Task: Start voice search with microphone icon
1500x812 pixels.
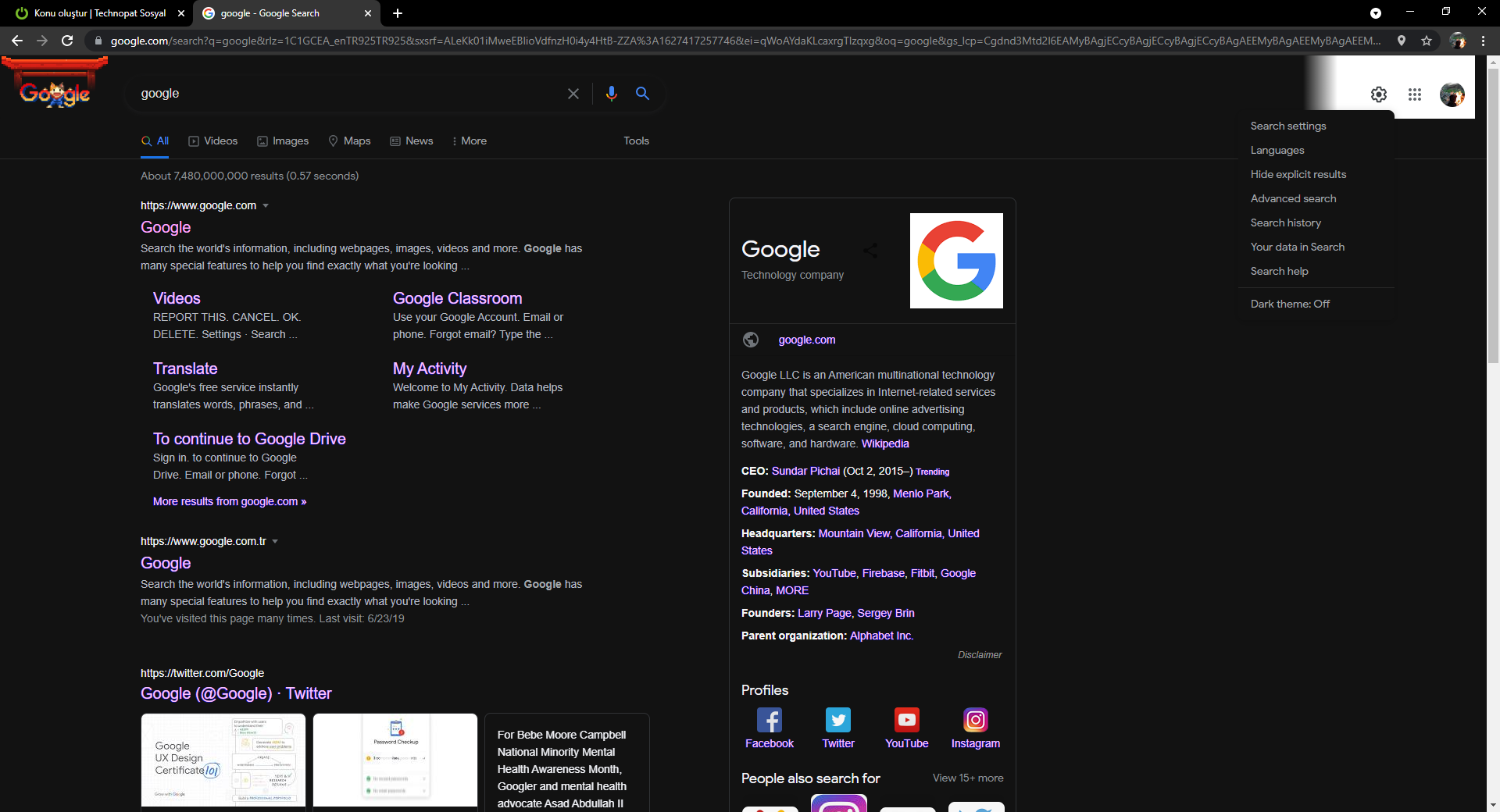Action: pyautogui.click(x=612, y=94)
